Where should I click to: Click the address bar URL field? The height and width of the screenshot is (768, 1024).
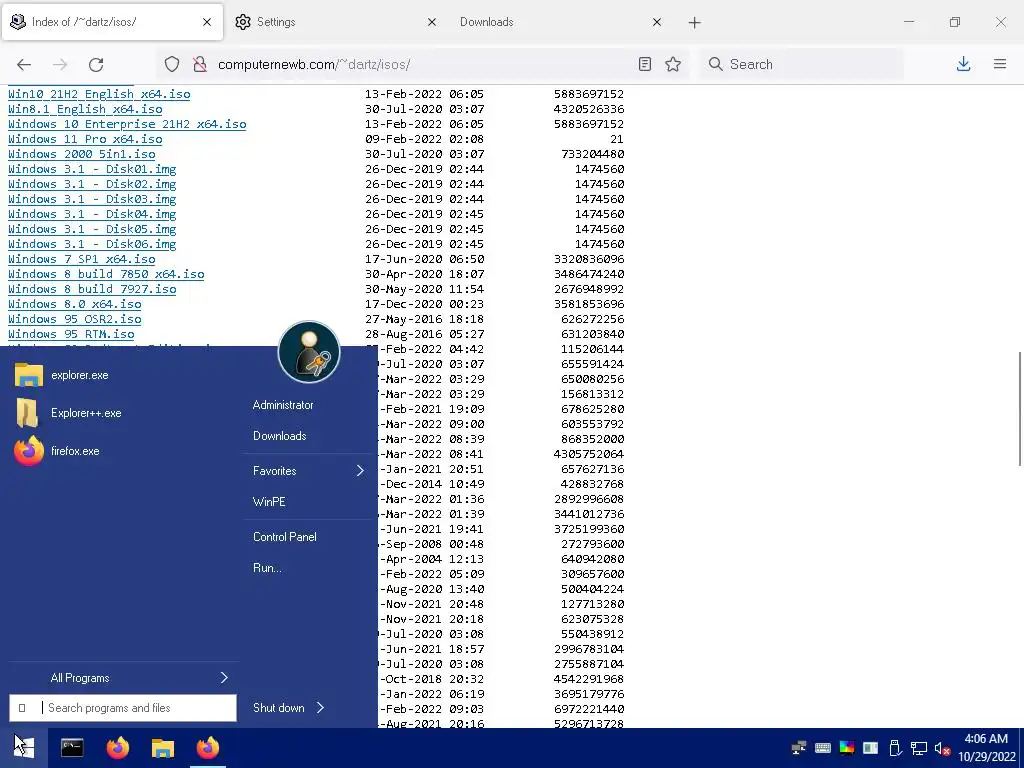point(424,64)
